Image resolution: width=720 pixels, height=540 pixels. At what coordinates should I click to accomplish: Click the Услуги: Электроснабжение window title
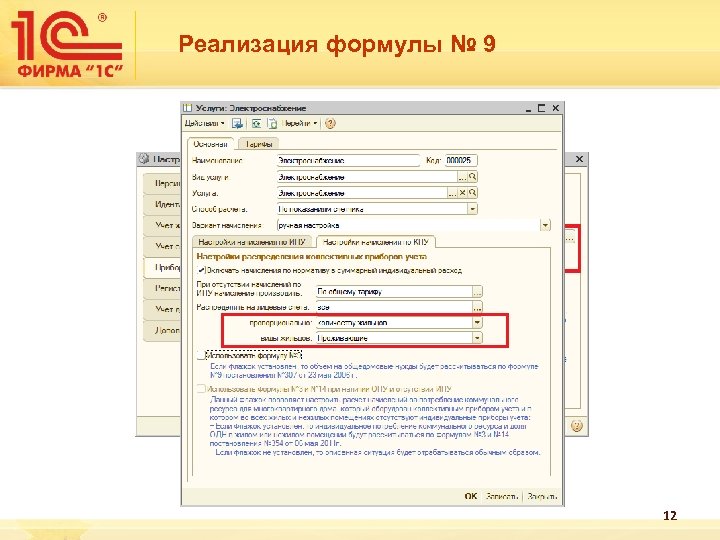(x=251, y=108)
